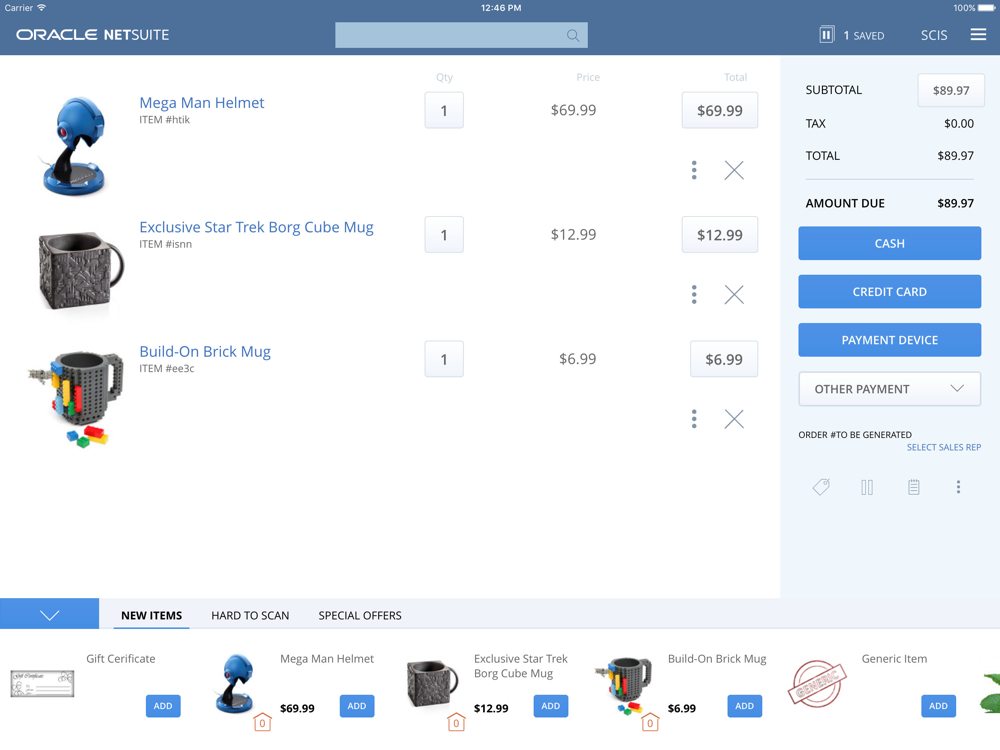The height and width of the screenshot is (750, 1000).
Task: Check stock icon under Mega Man Helmet tile
Action: tap(262, 723)
